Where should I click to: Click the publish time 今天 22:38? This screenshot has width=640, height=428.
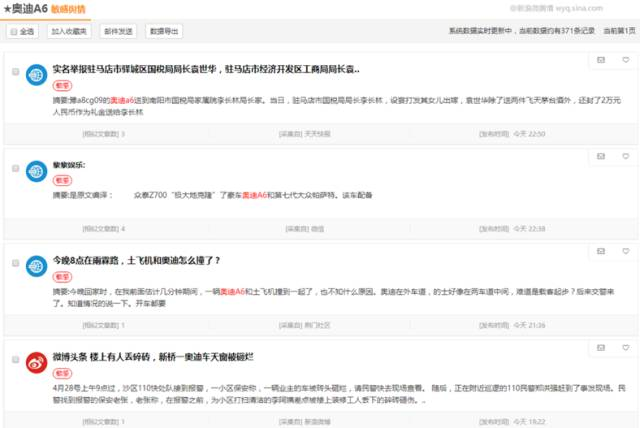(529, 228)
